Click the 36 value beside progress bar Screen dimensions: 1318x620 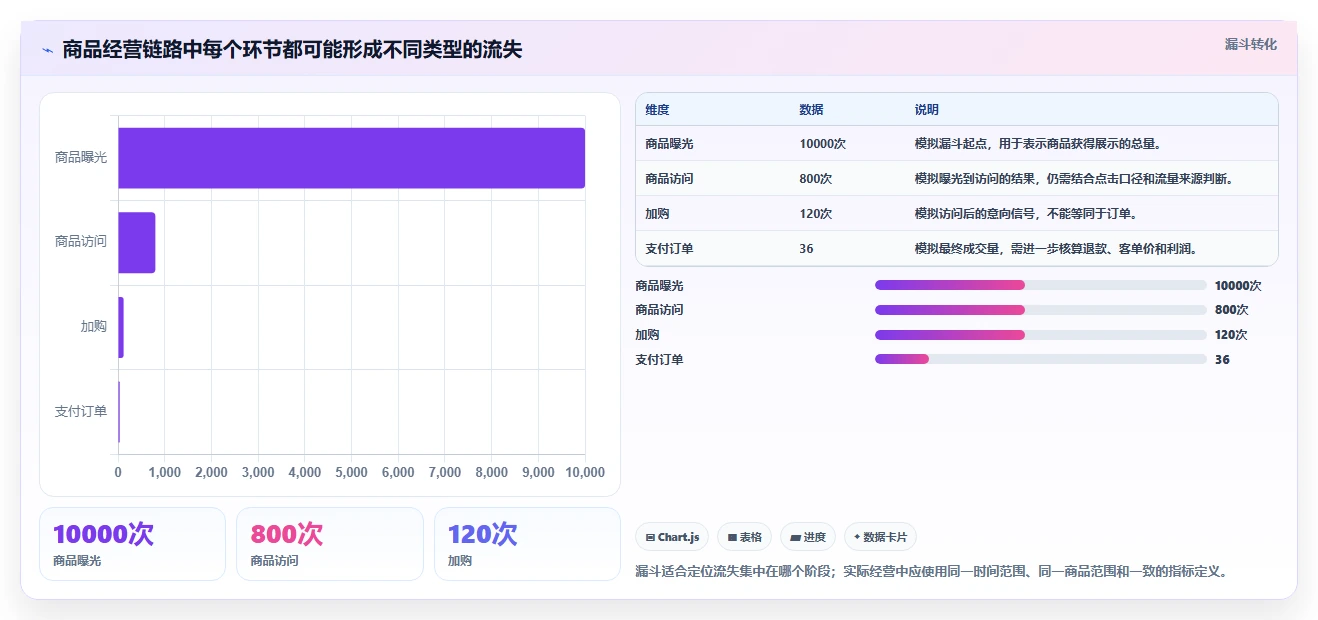click(x=1222, y=360)
